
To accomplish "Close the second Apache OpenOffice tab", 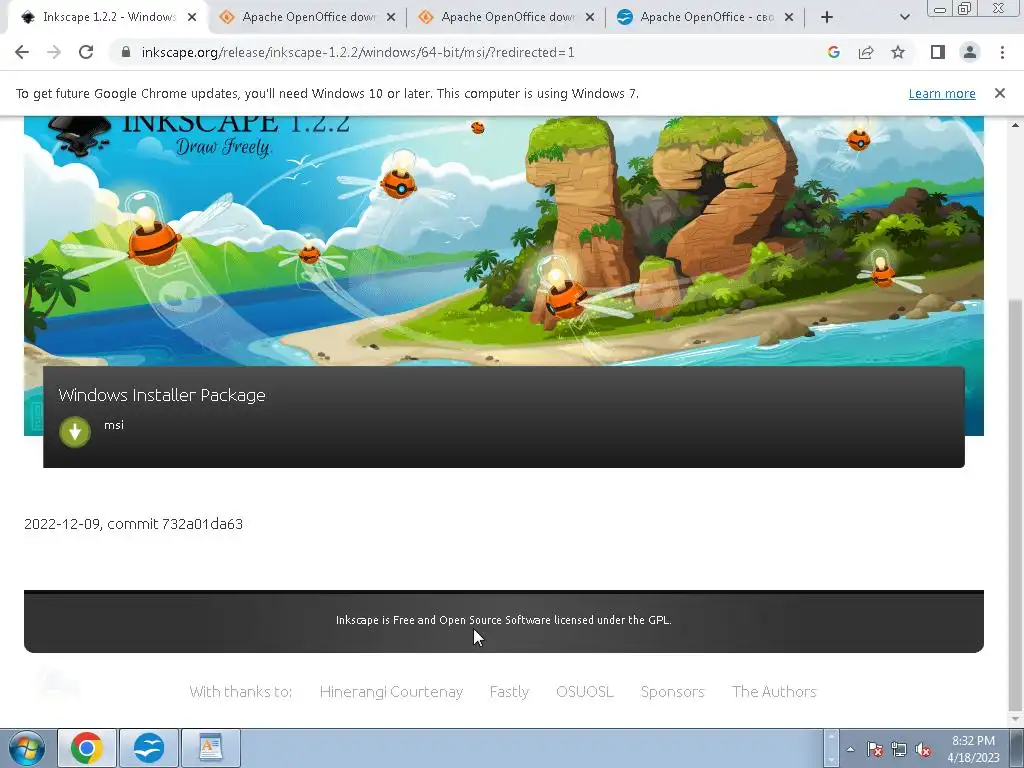I will [391, 17].
